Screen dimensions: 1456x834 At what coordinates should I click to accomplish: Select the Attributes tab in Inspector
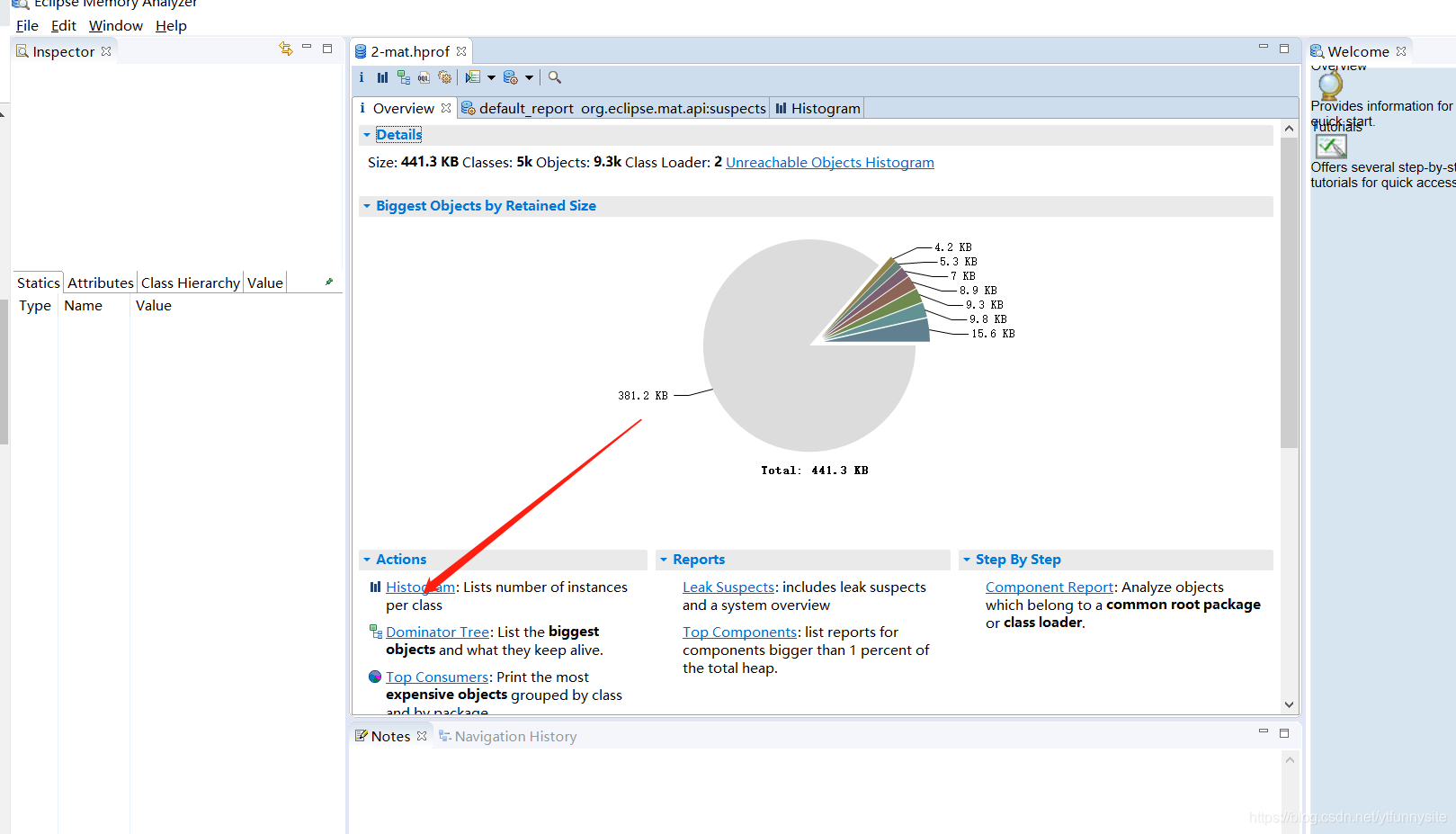(x=100, y=282)
